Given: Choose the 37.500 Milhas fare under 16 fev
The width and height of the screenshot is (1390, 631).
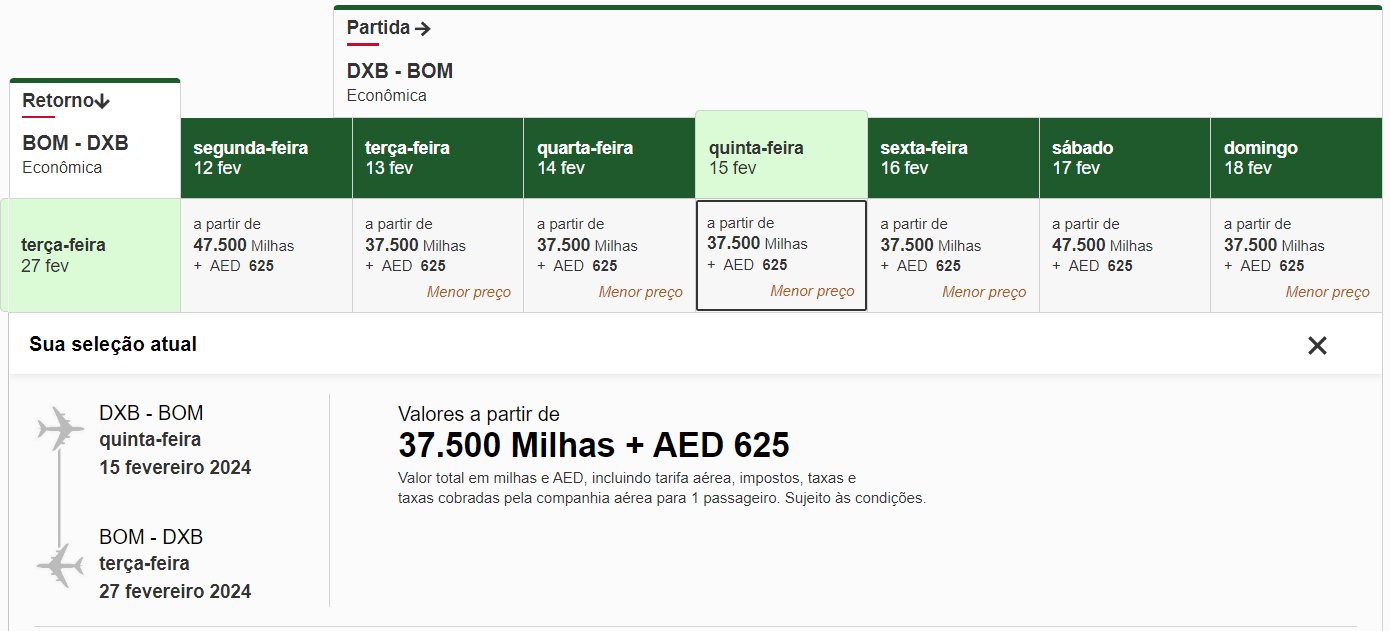Looking at the screenshot, I should tap(953, 256).
